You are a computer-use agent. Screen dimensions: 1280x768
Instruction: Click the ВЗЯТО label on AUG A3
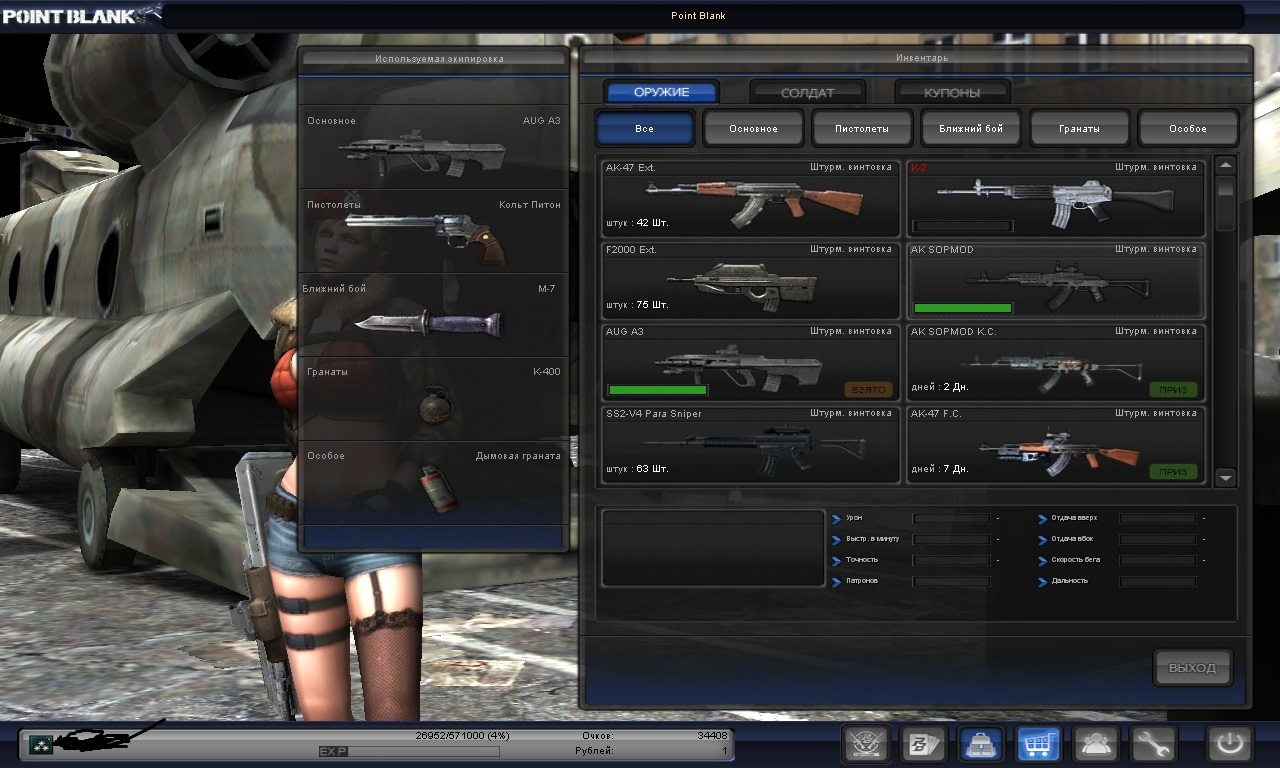868,389
